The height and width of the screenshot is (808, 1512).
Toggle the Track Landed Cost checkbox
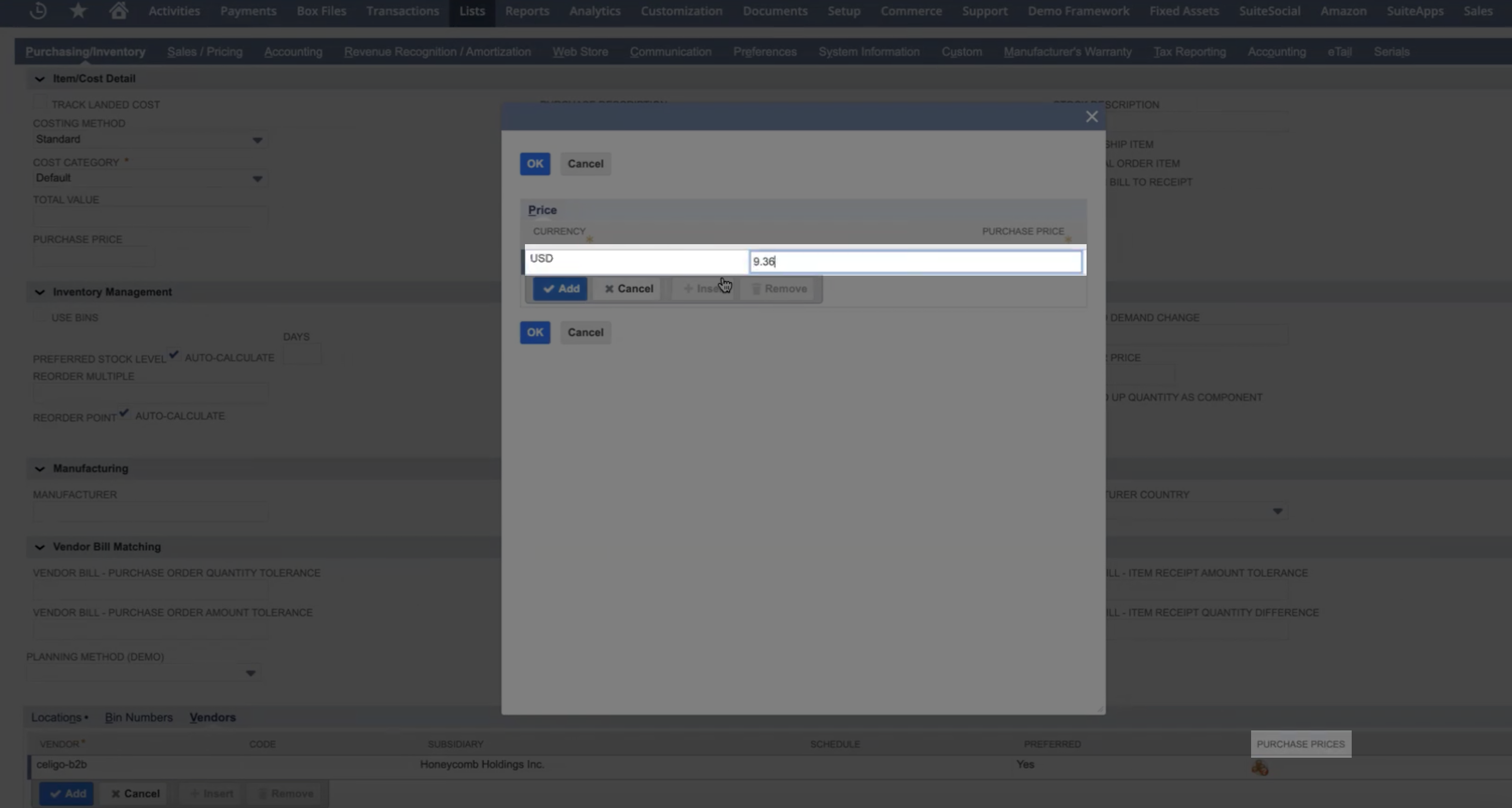tap(39, 103)
